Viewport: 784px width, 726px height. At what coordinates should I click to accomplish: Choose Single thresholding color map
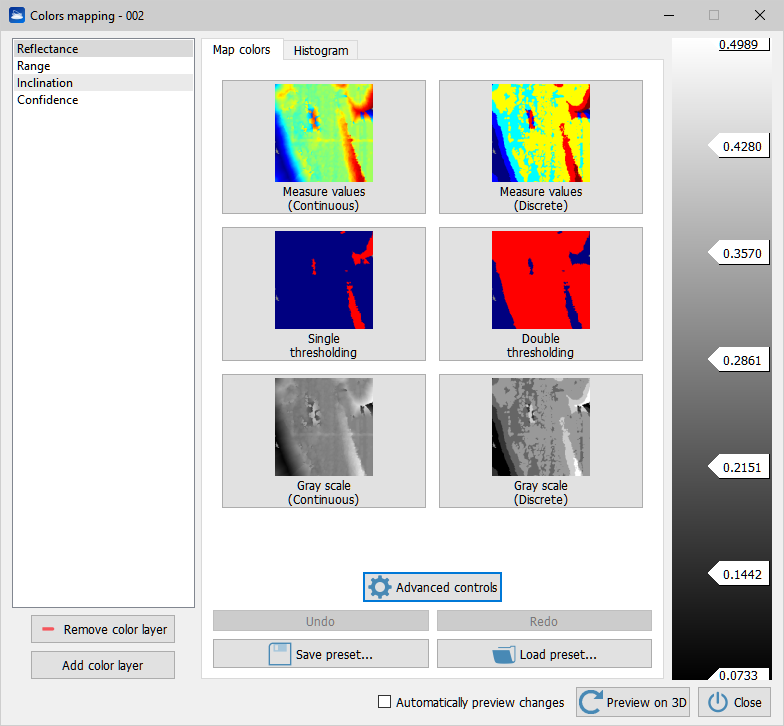323,293
